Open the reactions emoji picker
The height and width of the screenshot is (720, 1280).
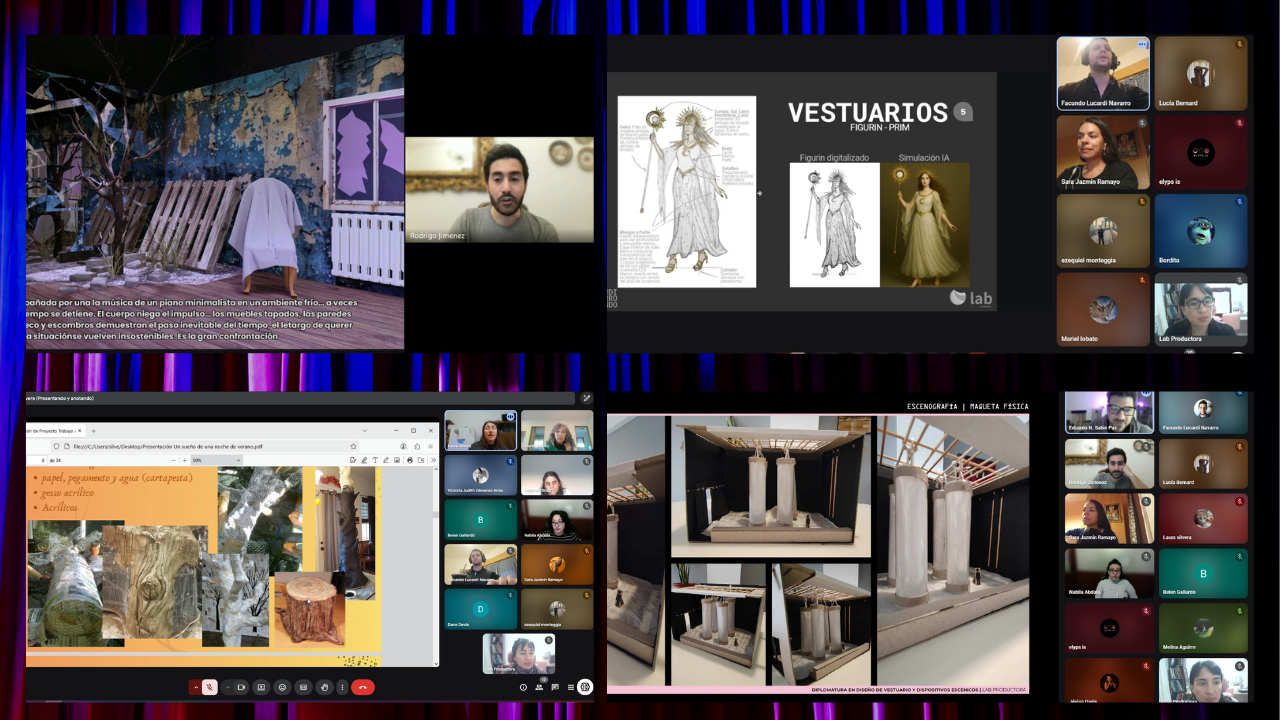282,687
